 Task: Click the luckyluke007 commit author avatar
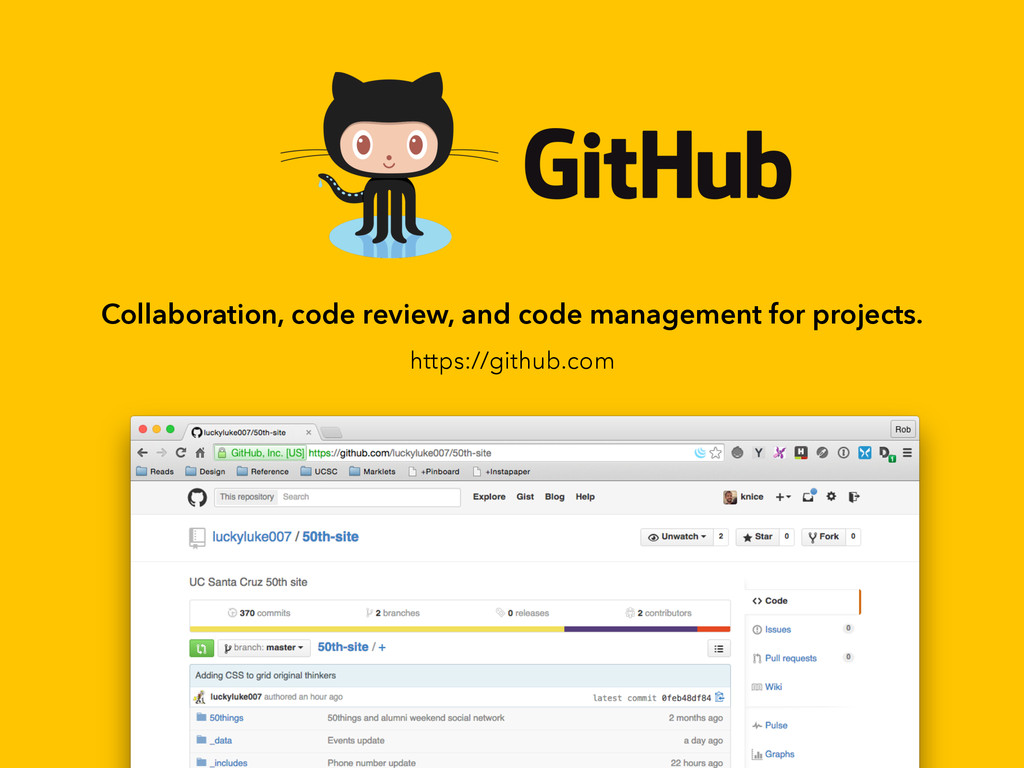199,697
